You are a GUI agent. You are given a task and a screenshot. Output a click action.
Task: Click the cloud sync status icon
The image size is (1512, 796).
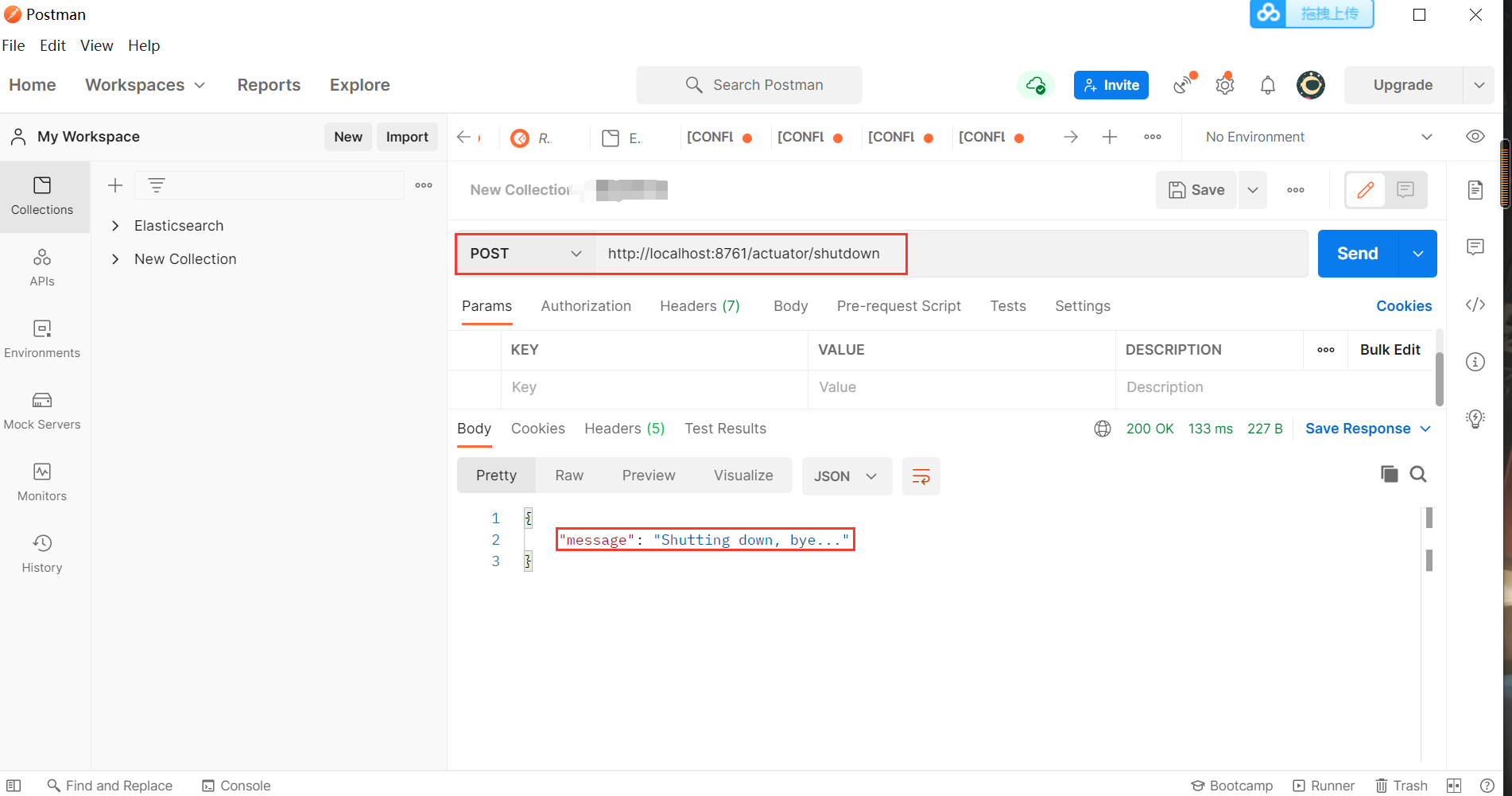click(x=1036, y=85)
